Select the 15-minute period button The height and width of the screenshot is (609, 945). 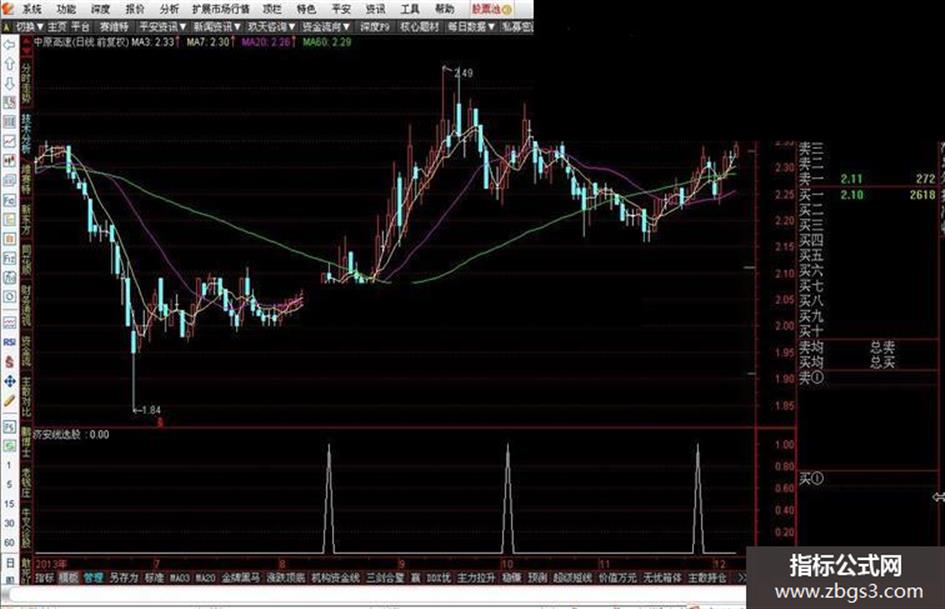click(9, 504)
